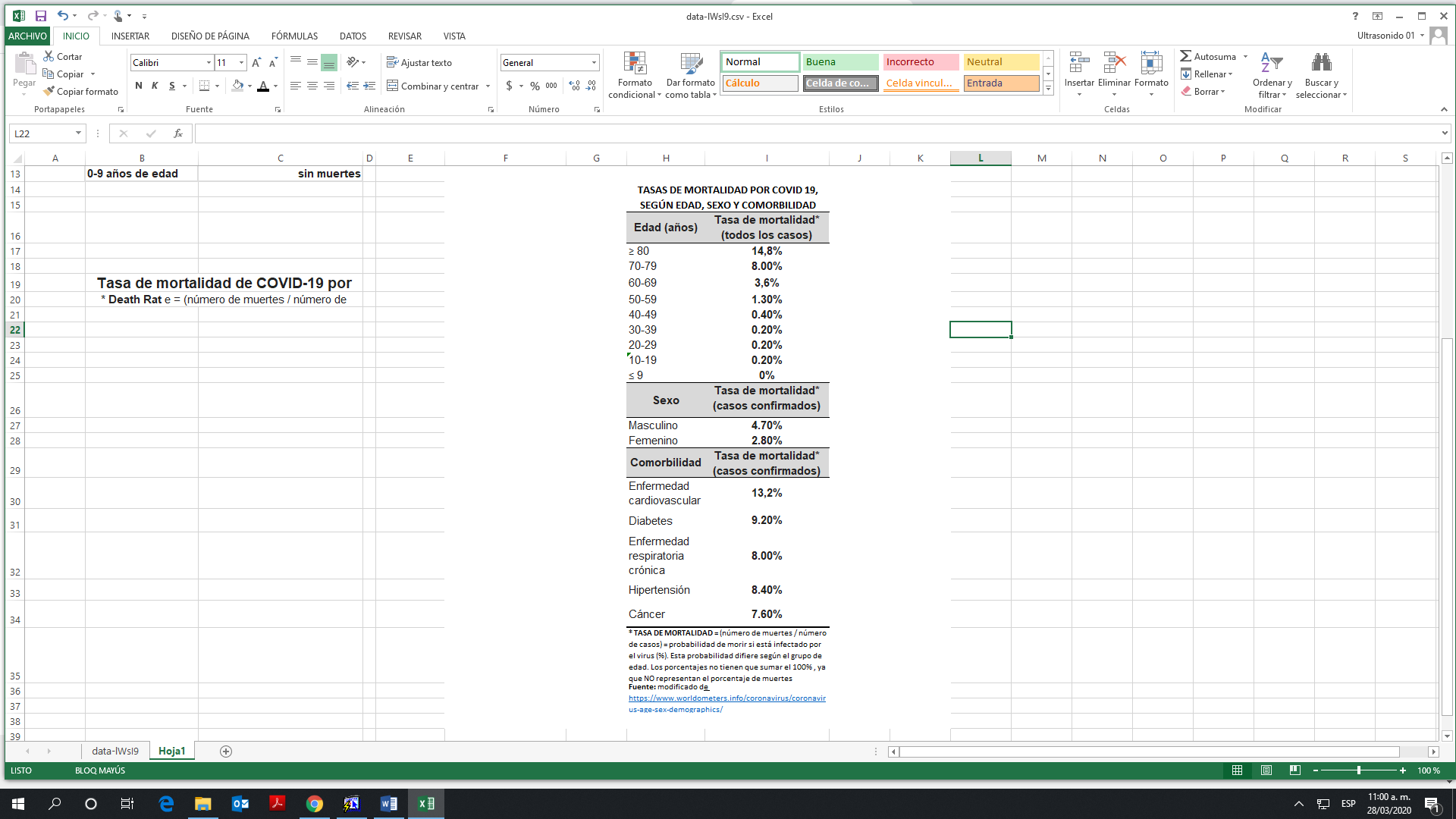1456x819 pixels.
Task: Select column L header
Action: pyautogui.click(x=981, y=158)
